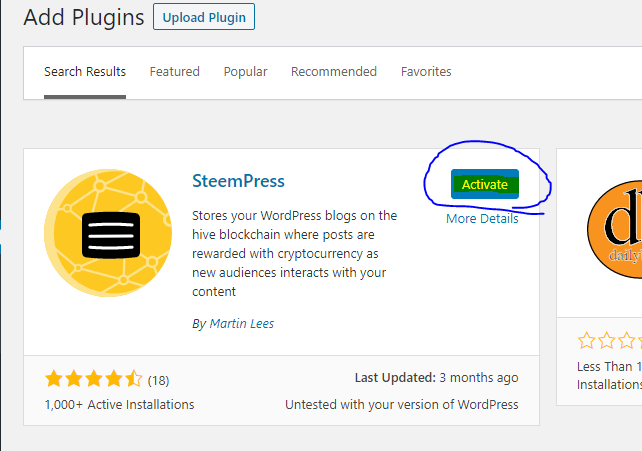Open the Search Results tab

pyautogui.click(x=85, y=72)
